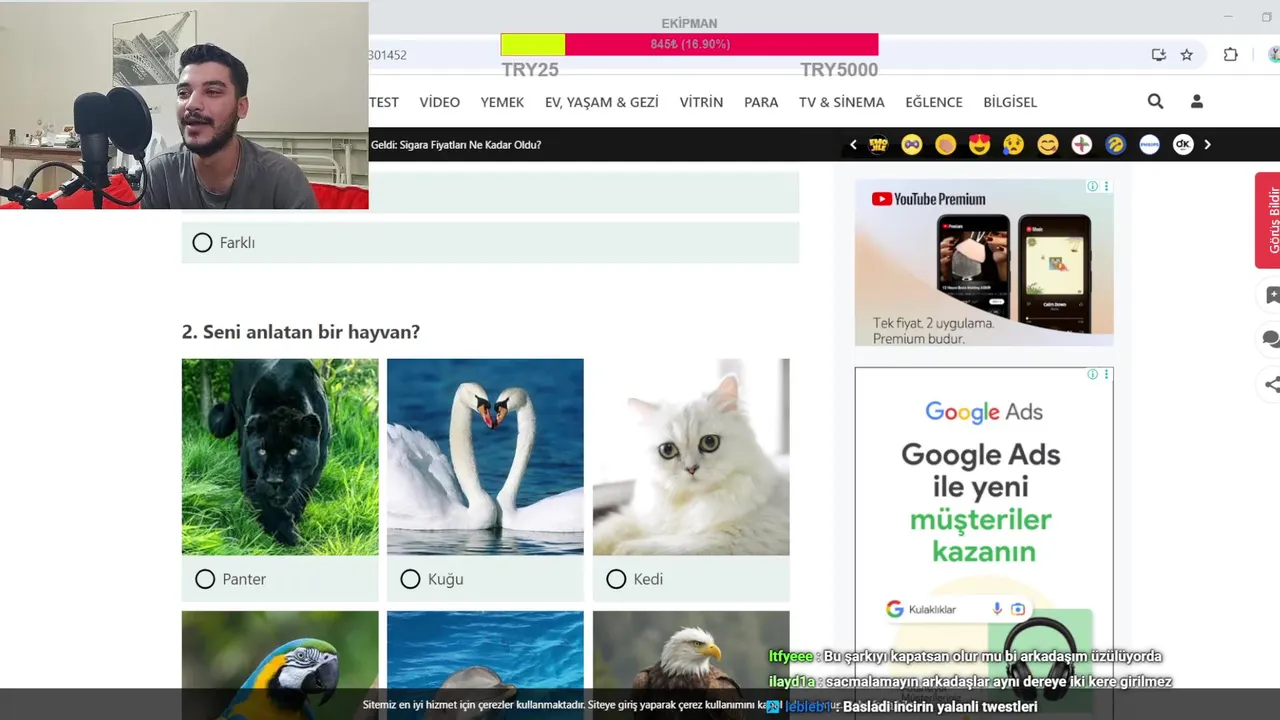This screenshot has width=1280, height=720.
Task: Open ad options menu on YouTube Premium ad
Action: tap(1106, 186)
